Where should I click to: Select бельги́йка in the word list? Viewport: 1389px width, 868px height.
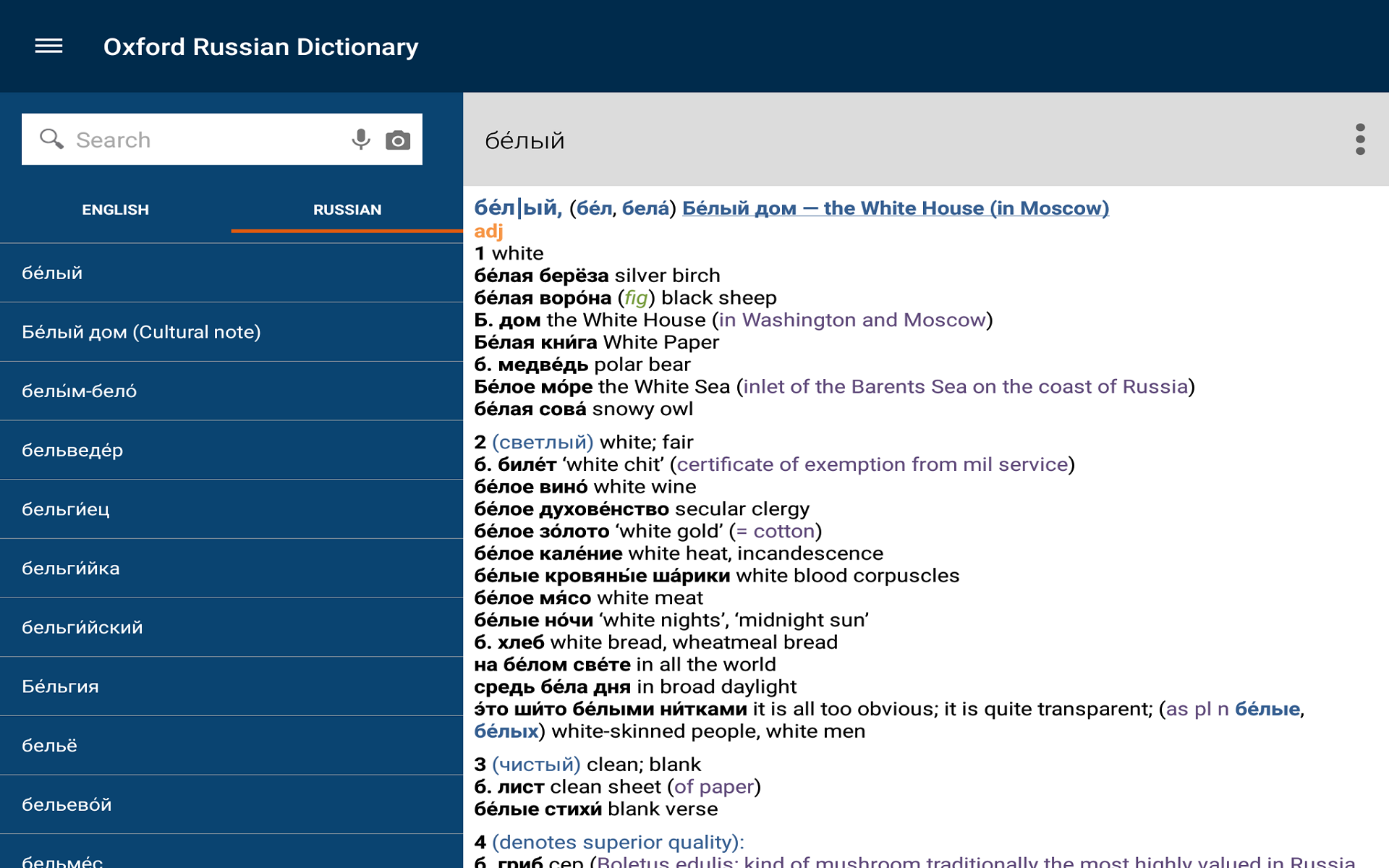click(x=231, y=569)
